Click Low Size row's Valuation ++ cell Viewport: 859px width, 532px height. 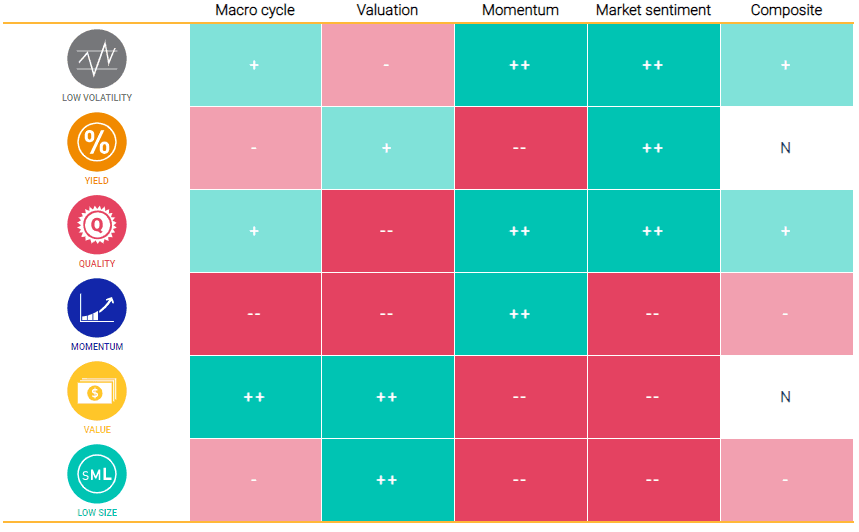[387, 480]
